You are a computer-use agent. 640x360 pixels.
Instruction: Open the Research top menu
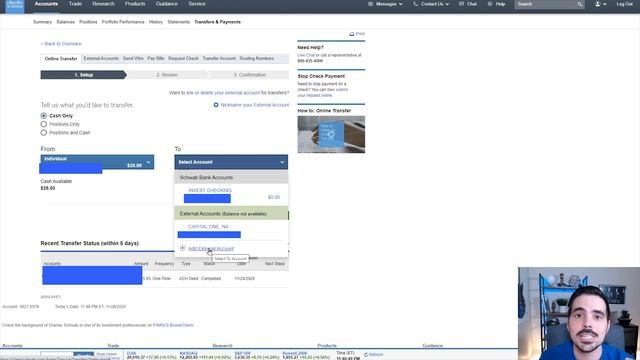(x=103, y=4)
